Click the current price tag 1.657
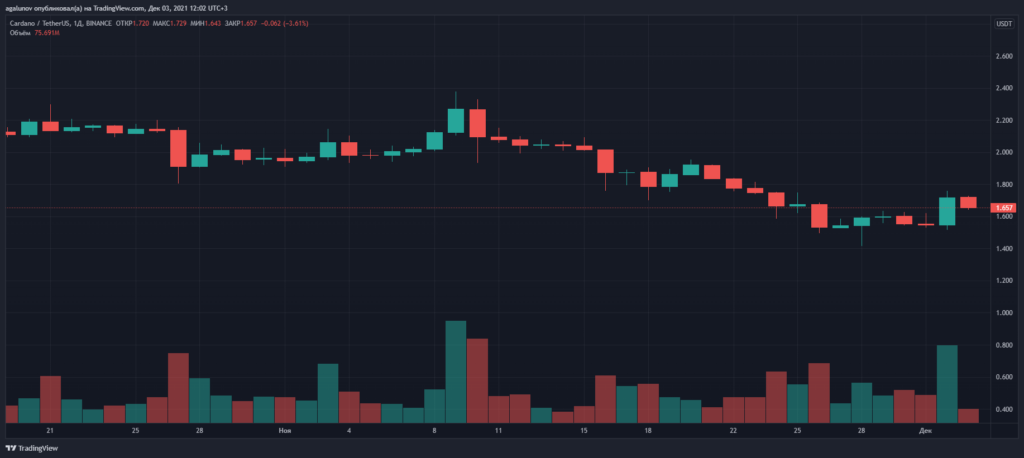This screenshot has width=1024, height=458. click(x=1003, y=208)
